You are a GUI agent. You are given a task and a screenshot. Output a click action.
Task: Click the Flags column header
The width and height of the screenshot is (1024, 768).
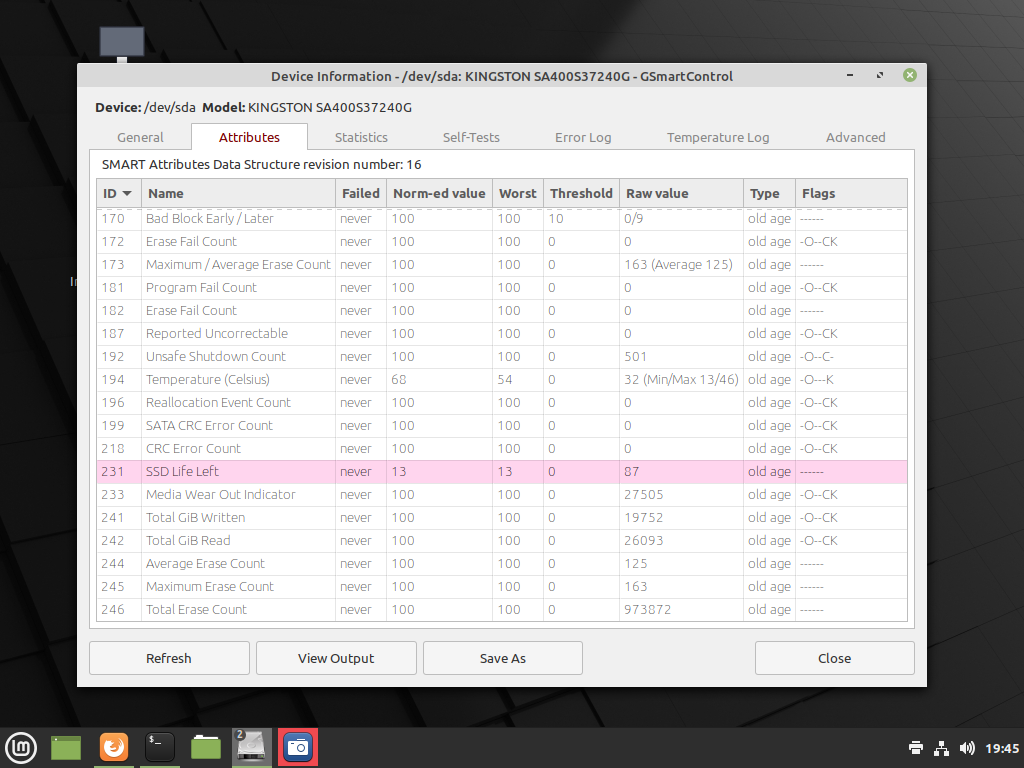click(x=851, y=193)
